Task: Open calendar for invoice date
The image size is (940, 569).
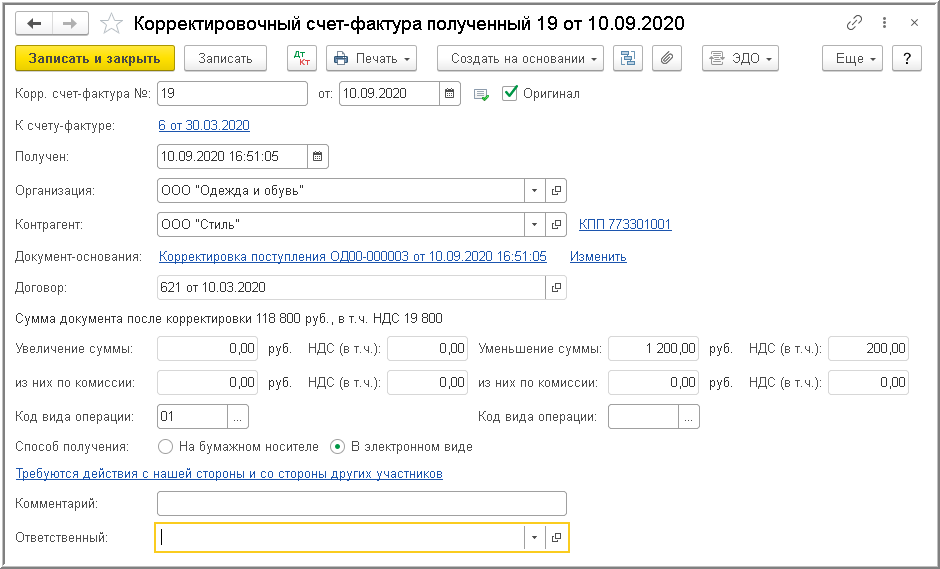Action: [451, 94]
